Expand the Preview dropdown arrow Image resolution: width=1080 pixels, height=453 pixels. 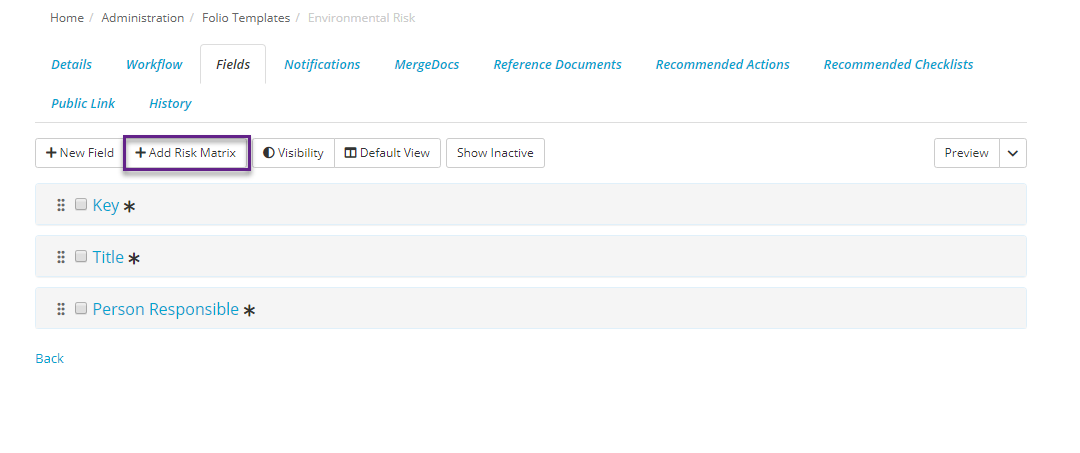[x=1013, y=153]
